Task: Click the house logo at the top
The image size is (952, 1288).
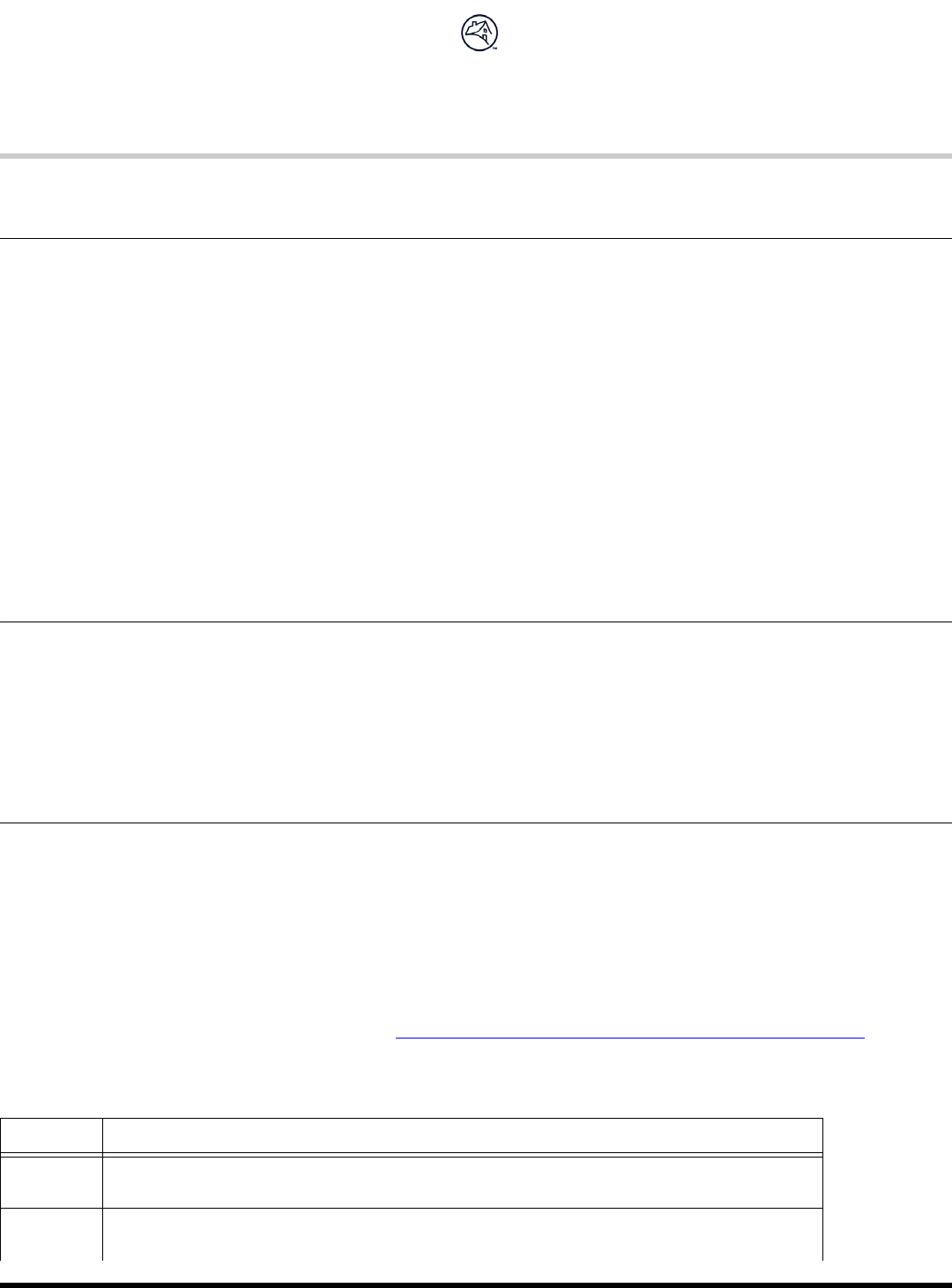Action: [477, 34]
